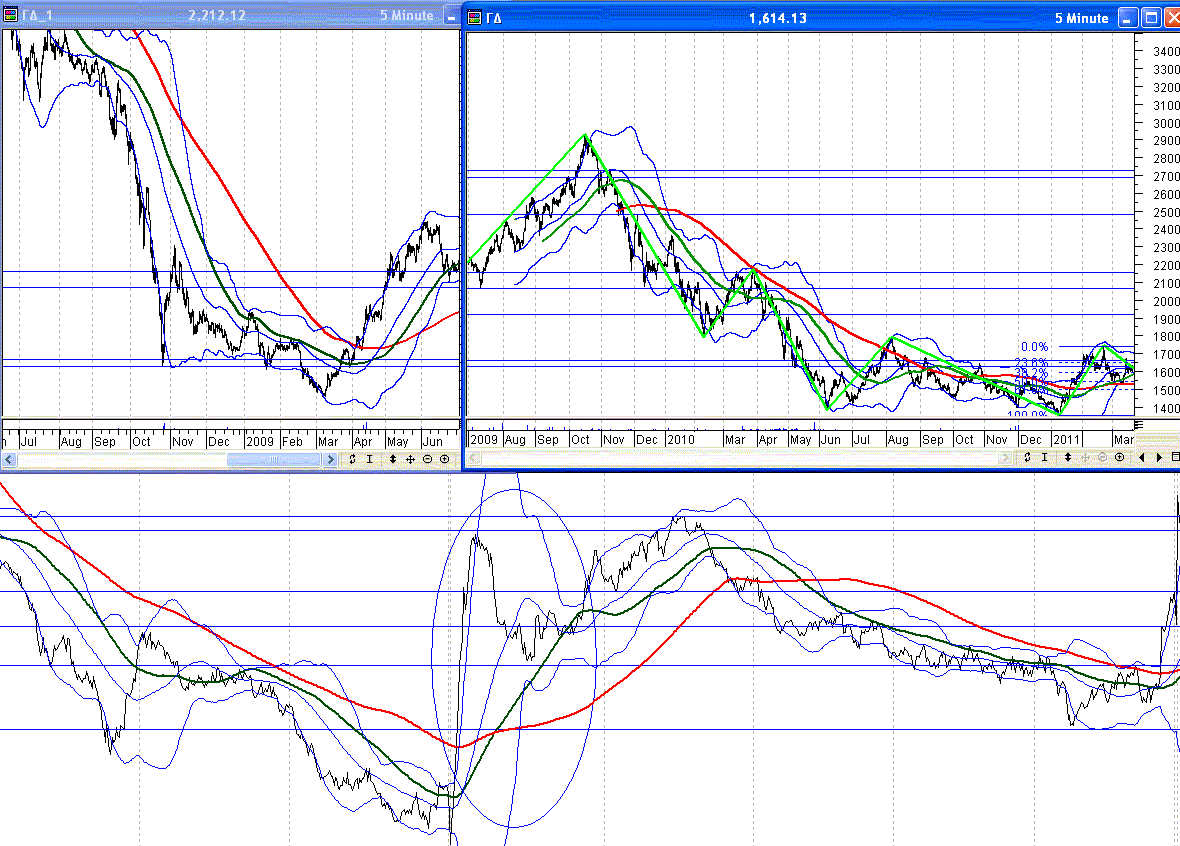Maximize the 1,614.13 ΓΔ chart window
This screenshot has width=1180, height=846.
pos(1150,18)
